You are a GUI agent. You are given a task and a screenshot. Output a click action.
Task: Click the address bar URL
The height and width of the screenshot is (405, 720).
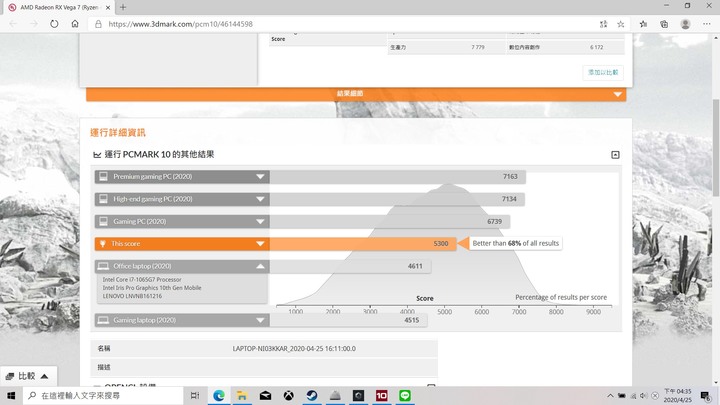(180, 24)
